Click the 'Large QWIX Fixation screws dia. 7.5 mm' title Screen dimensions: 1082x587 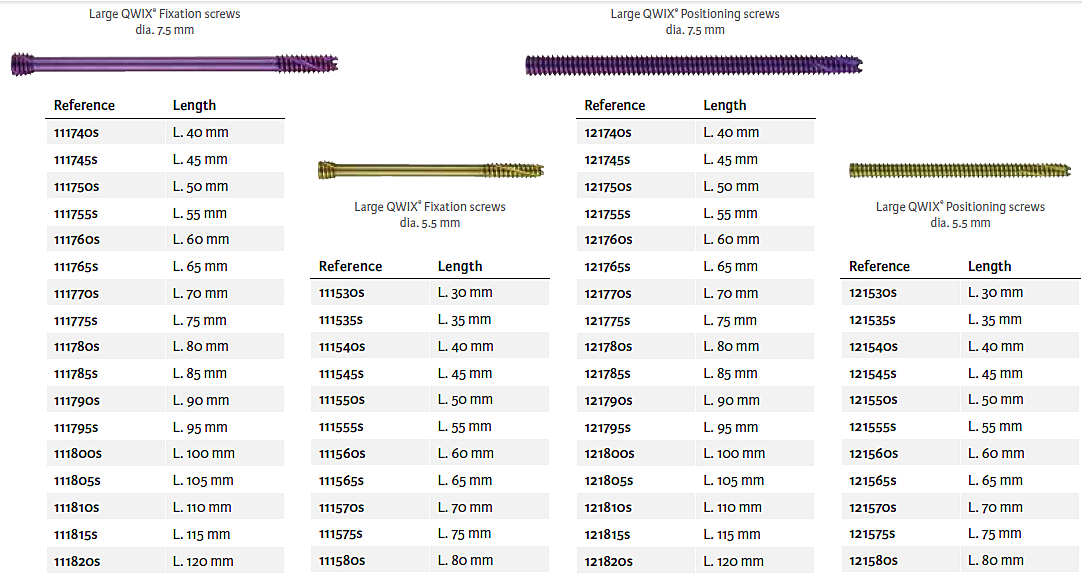162,22
